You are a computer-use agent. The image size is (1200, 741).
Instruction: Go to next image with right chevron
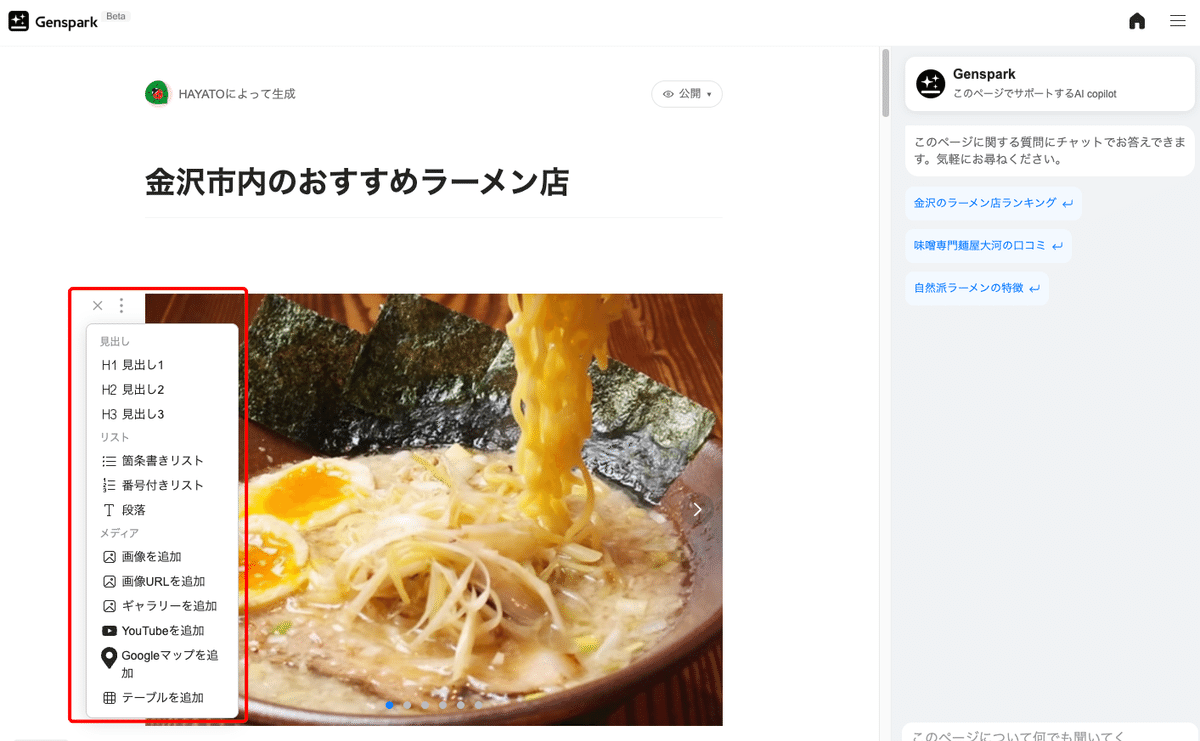click(x=698, y=509)
